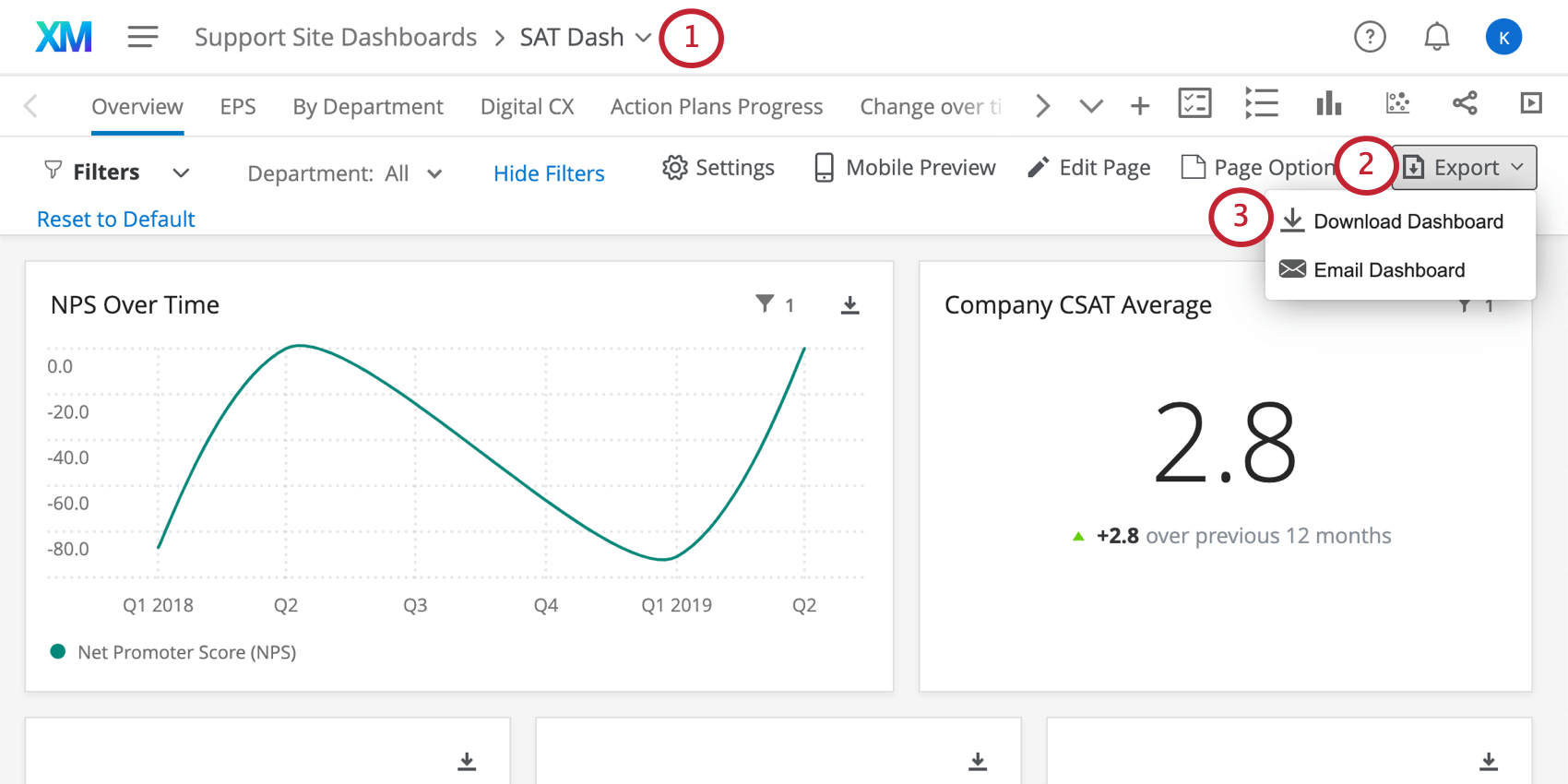Click download icon on bottom-middle widget

(978, 761)
